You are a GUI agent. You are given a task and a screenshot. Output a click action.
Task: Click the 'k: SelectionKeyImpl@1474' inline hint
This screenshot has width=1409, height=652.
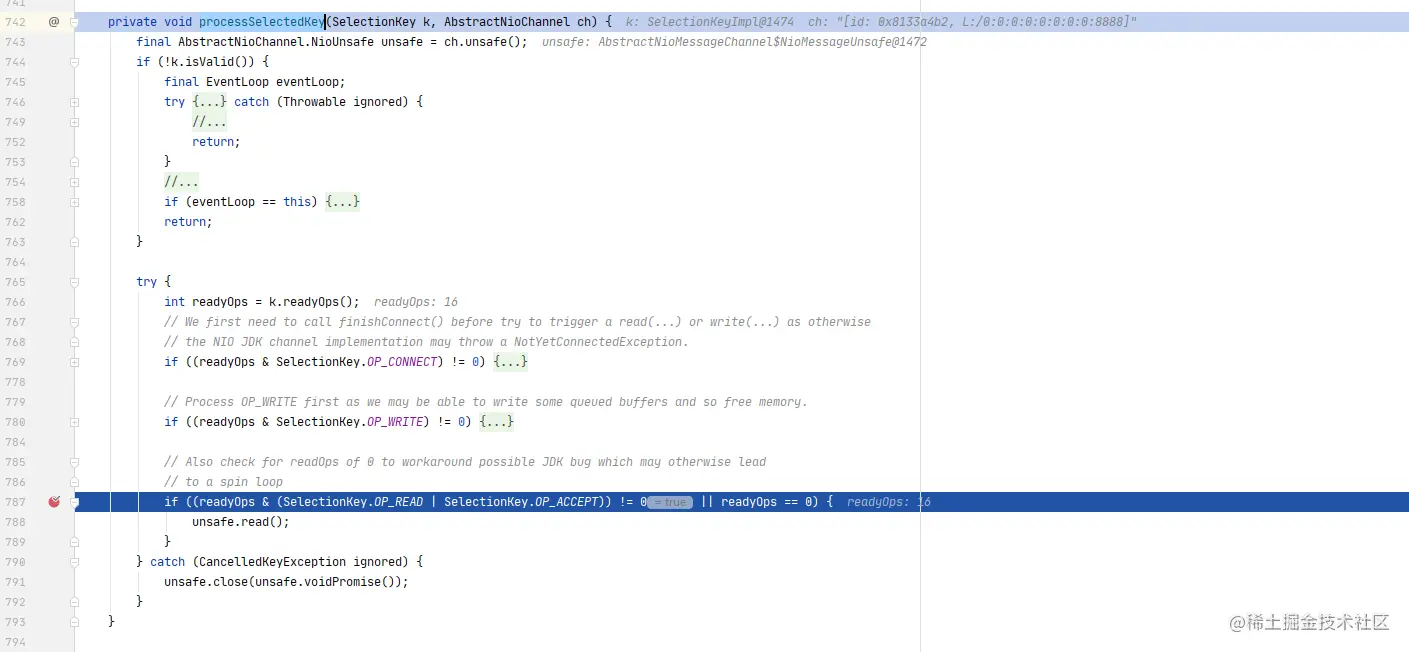tap(710, 22)
